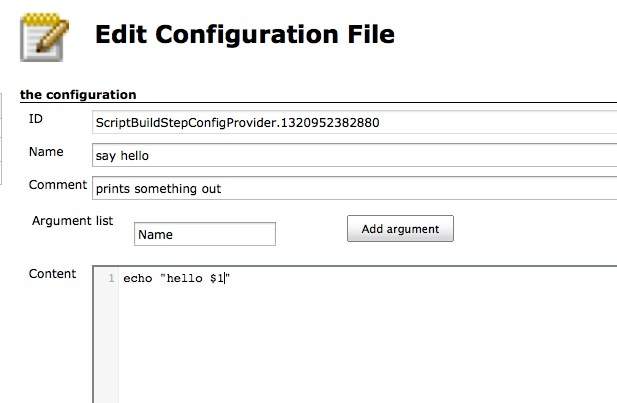Select the "the configuration" section title
The image size is (617, 403).
pyautogui.click(x=78, y=94)
